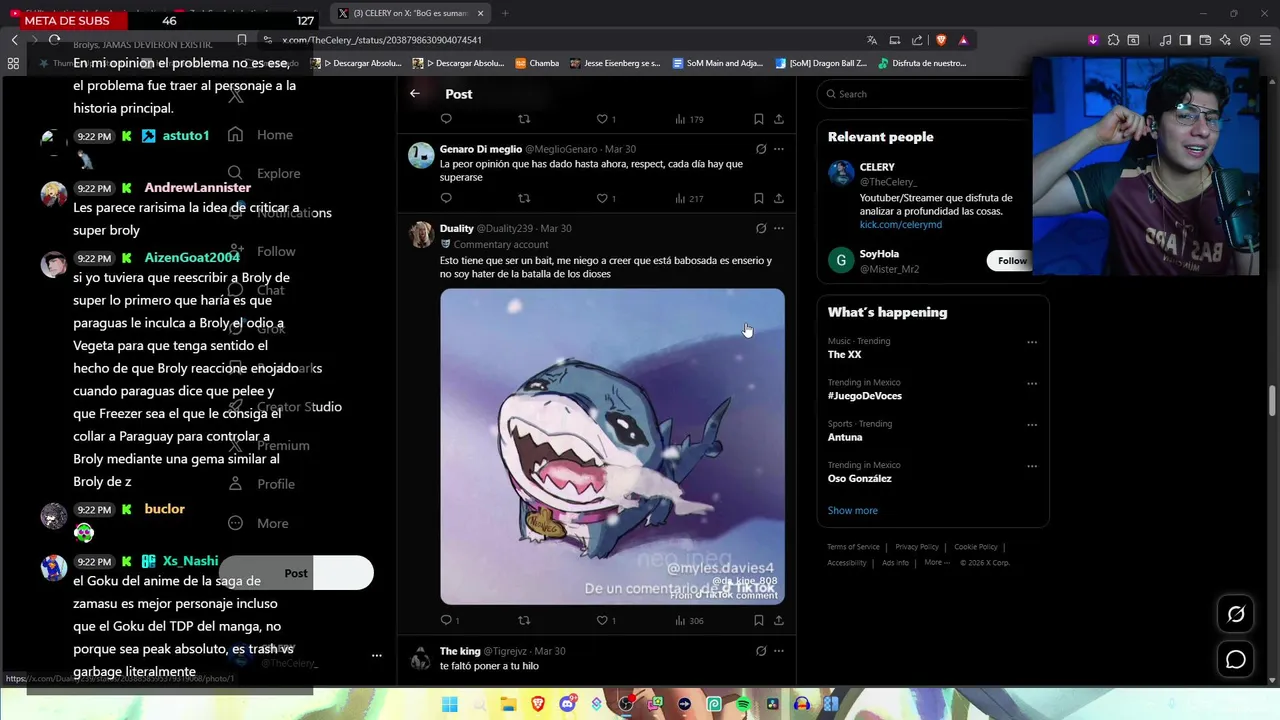Bookmark Genaro Di meglio's post

pos(759,198)
